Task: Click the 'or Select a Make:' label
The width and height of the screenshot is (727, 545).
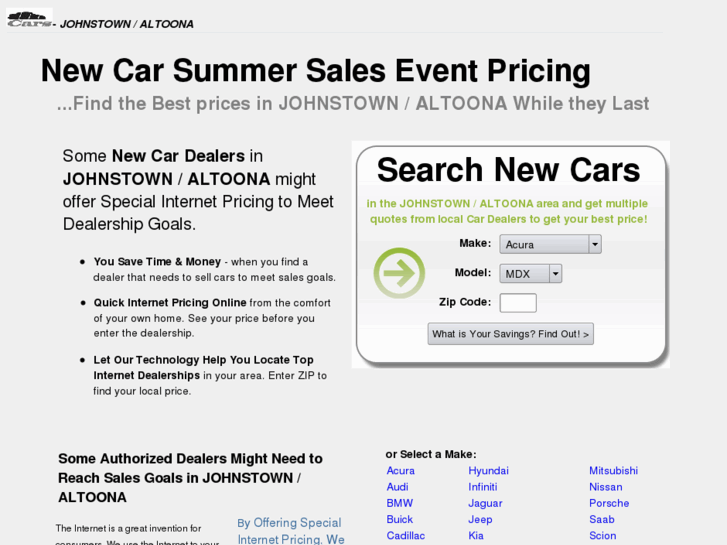Action: (x=431, y=455)
